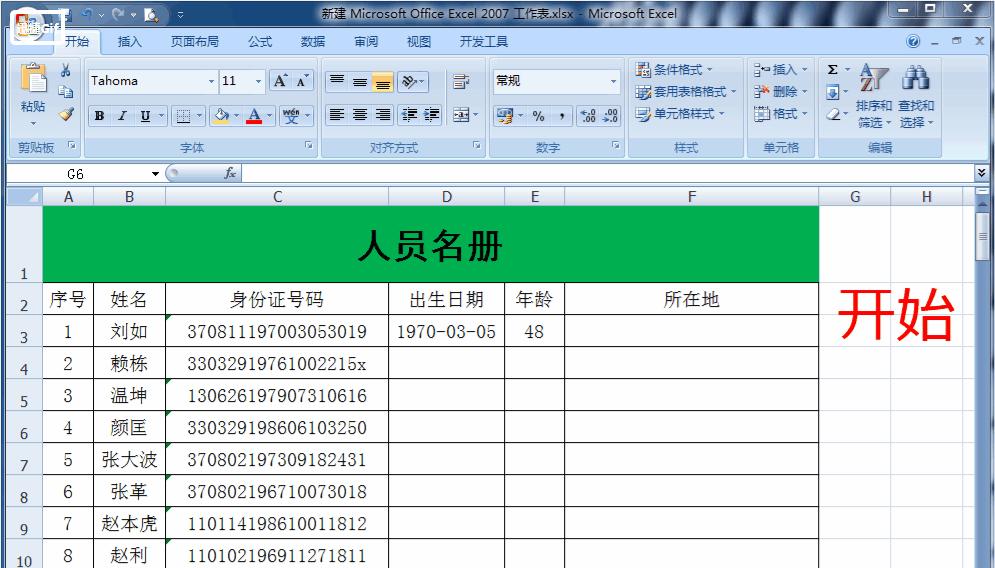The image size is (995, 568).
Task: Click the Paste clipboard icon
Action: click(33, 79)
